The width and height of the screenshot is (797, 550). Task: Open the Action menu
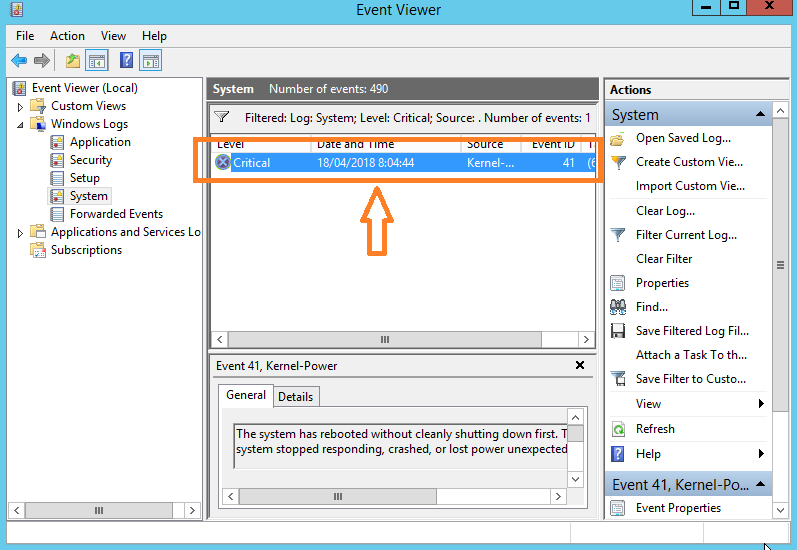point(67,36)
